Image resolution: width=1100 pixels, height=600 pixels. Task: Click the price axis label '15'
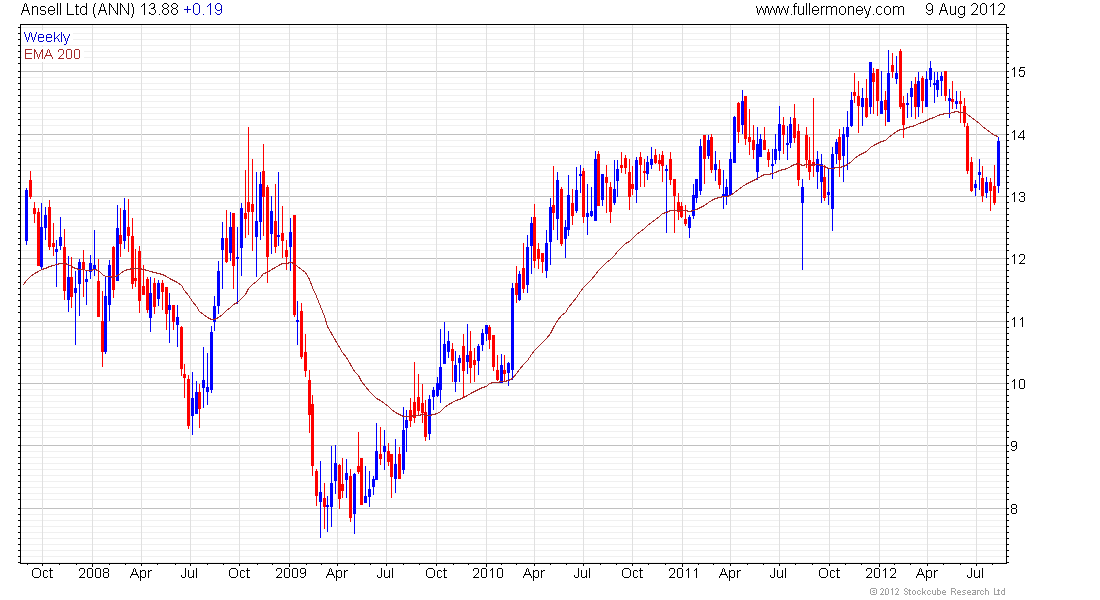click(x=1017, y=72)
